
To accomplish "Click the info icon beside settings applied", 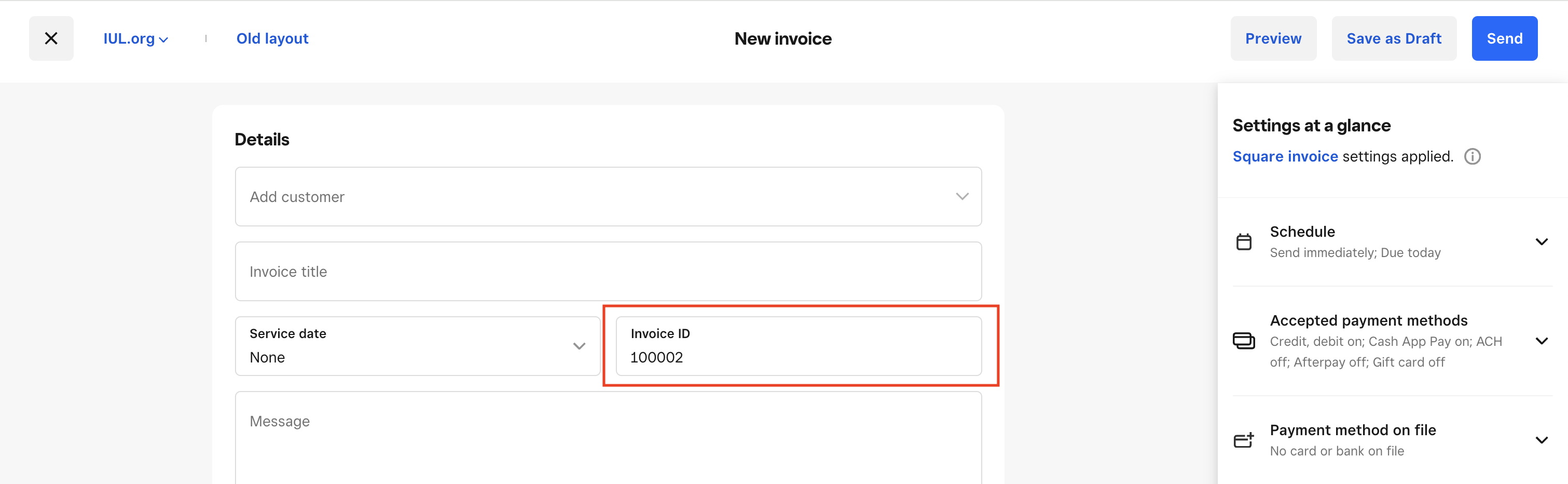I will coord(1473,157).
